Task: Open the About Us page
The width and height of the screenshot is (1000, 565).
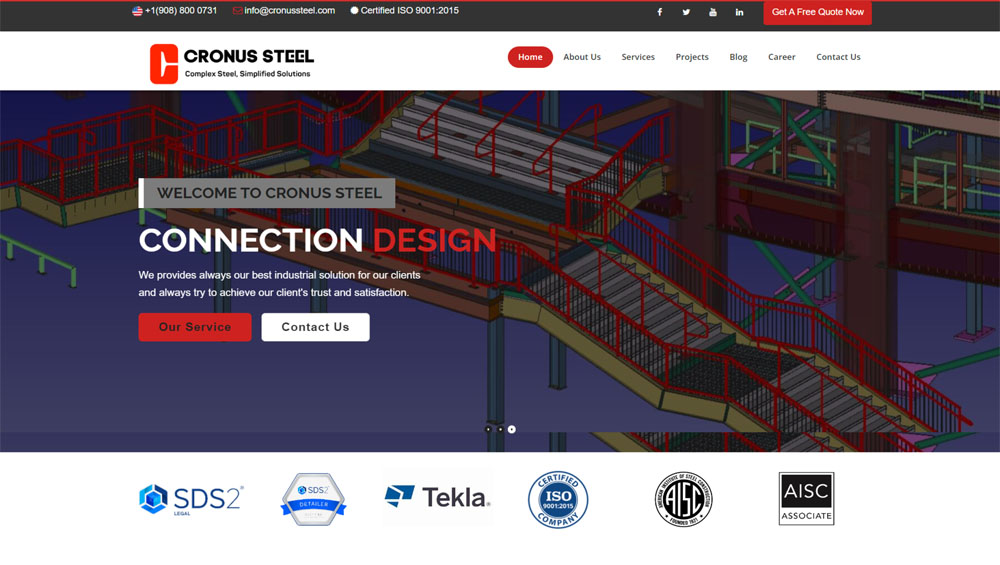Action: (x=582, y=57)
